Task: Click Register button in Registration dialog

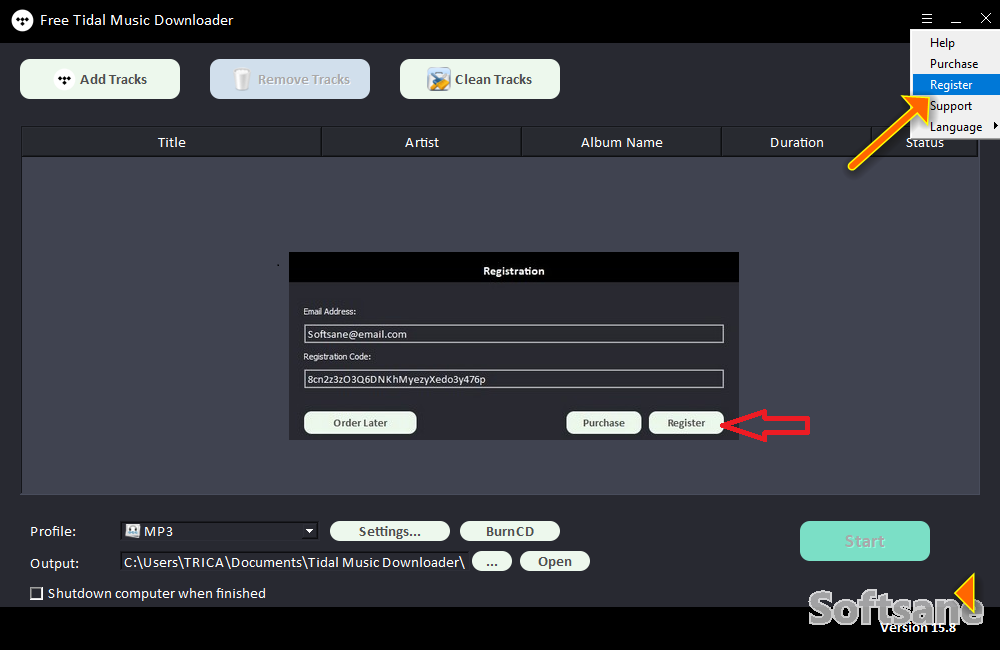Action: point(686,423)
